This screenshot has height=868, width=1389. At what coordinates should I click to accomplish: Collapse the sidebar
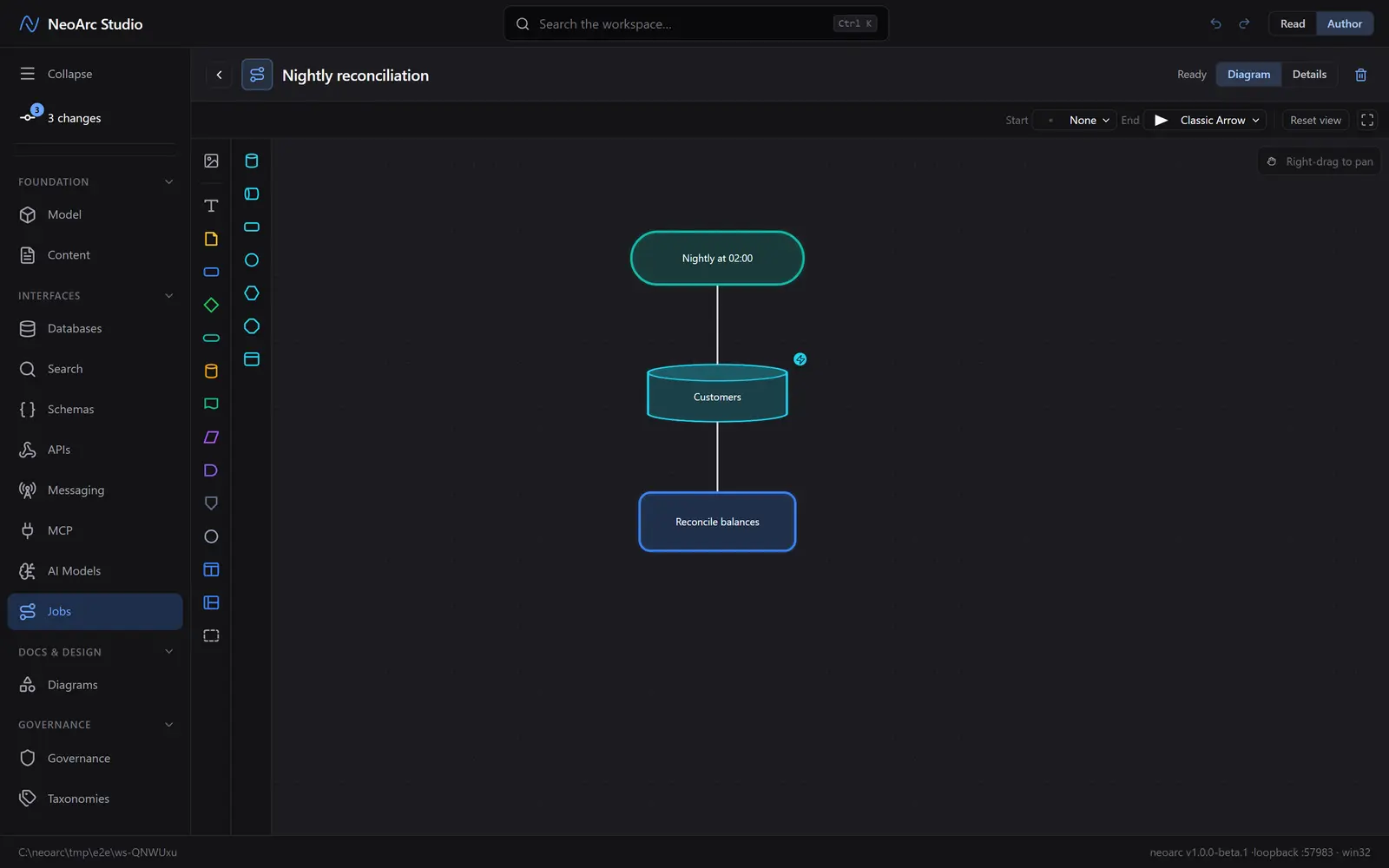95,74
